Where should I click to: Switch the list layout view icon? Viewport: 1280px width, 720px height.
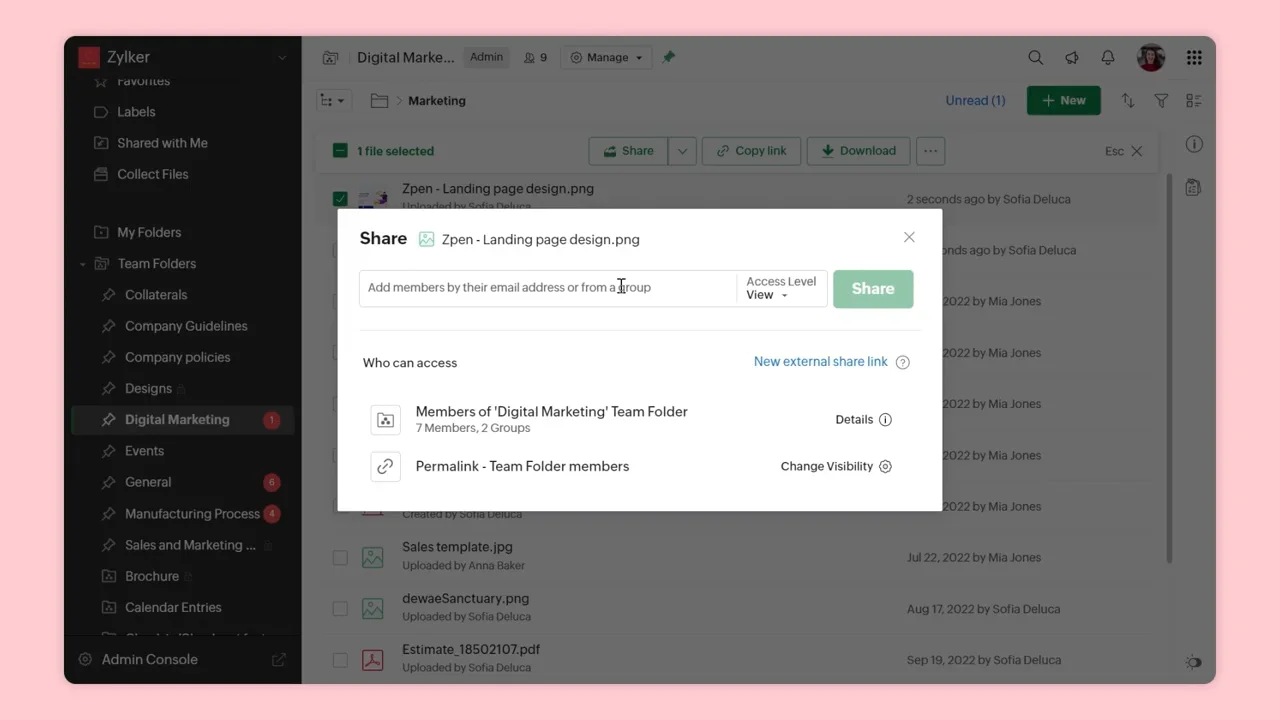[1194, 101]
